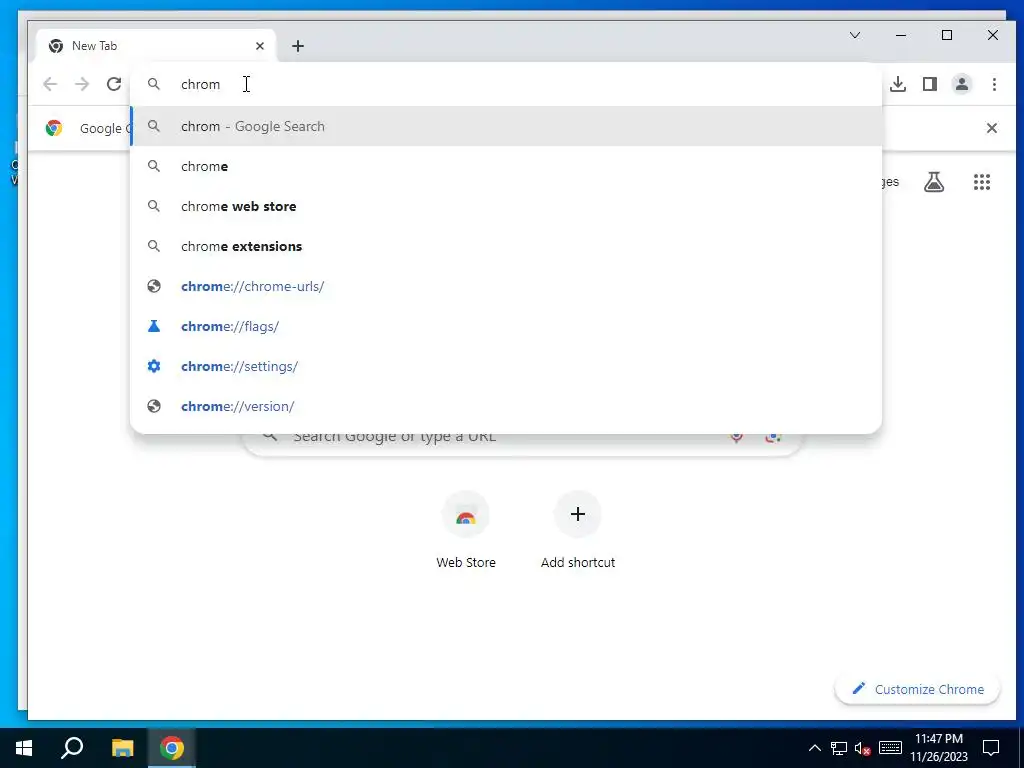Click the Add shortcut button
This screenshot has width=1024, height=768.
coord(577,530)
